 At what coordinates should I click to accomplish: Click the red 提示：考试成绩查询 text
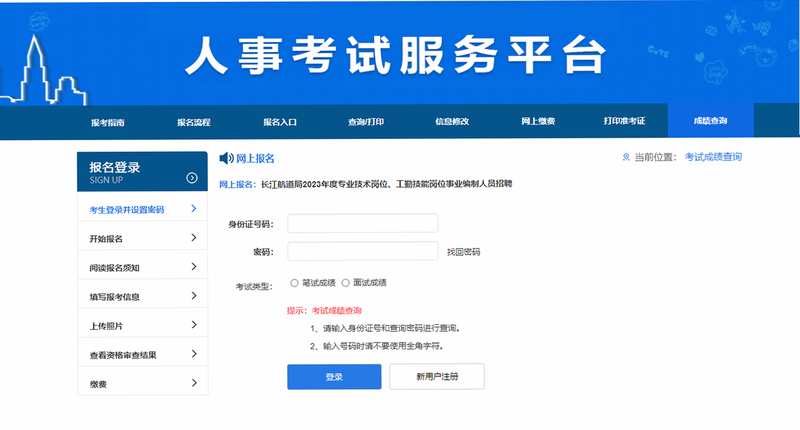pos(324,311)
